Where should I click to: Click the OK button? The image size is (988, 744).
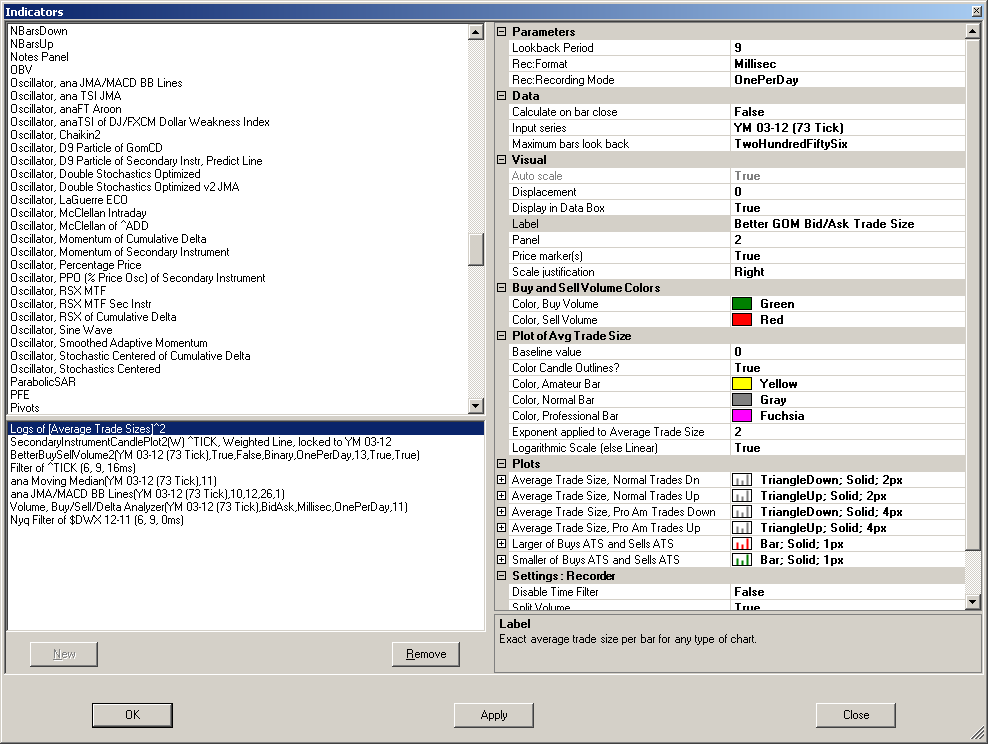(132, 715)
